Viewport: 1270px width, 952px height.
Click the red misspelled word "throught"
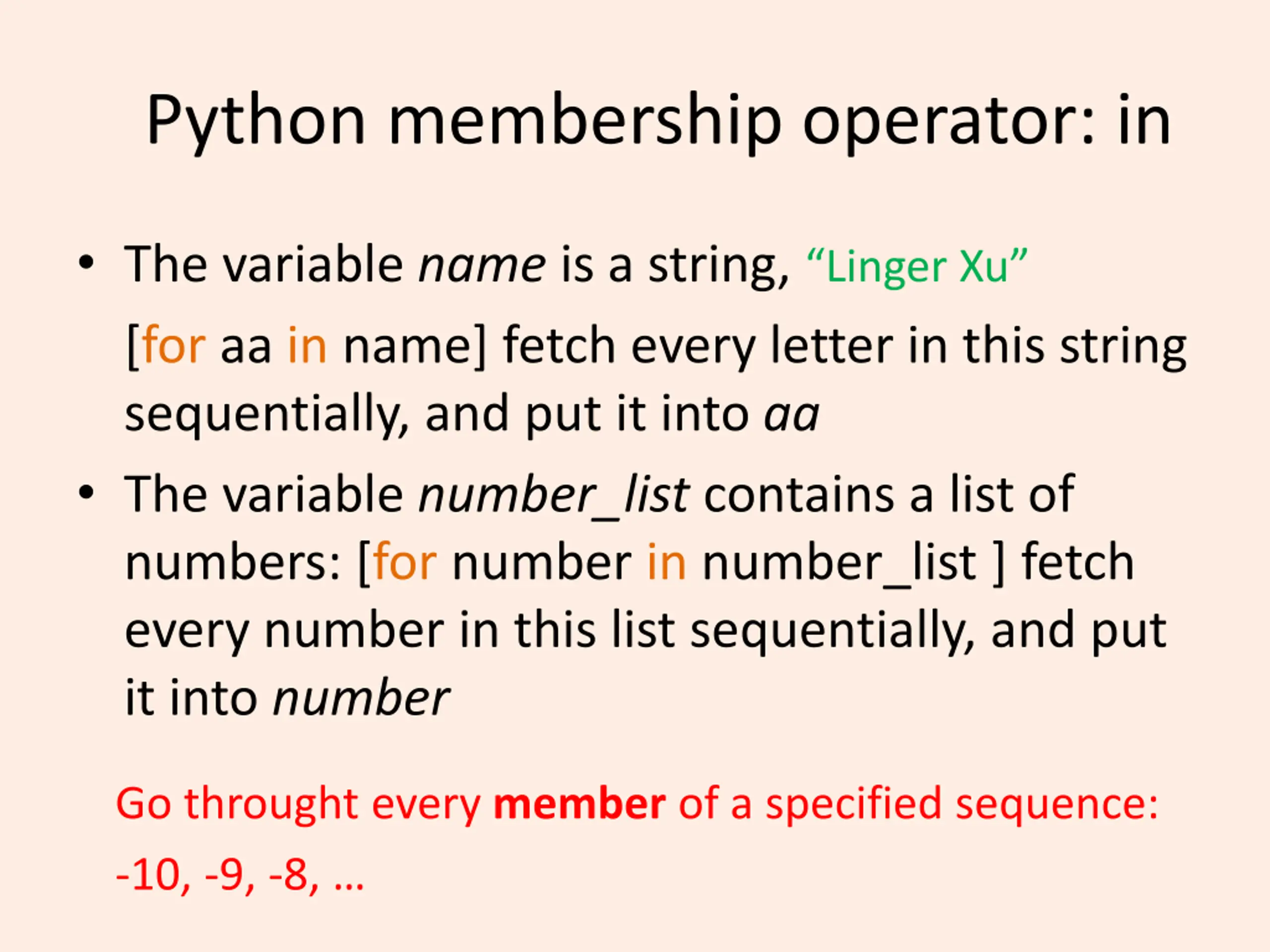(x=271, y=803)
